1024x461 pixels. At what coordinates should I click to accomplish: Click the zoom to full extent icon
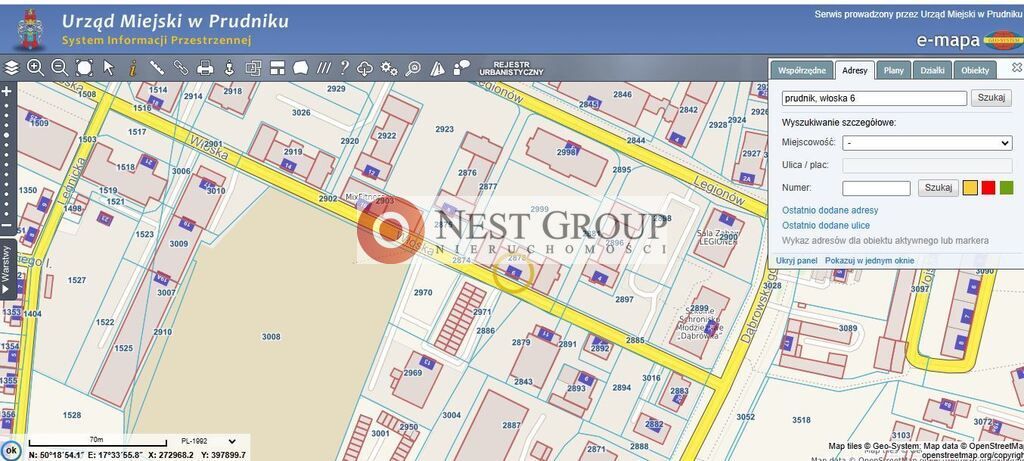click(x=84, y=68)
